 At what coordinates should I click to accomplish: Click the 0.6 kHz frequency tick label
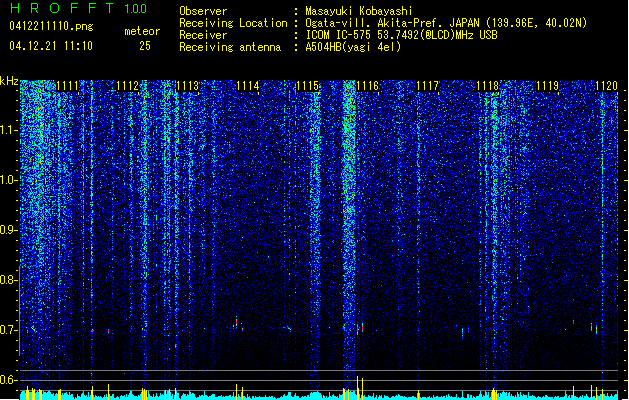(9, 380)
